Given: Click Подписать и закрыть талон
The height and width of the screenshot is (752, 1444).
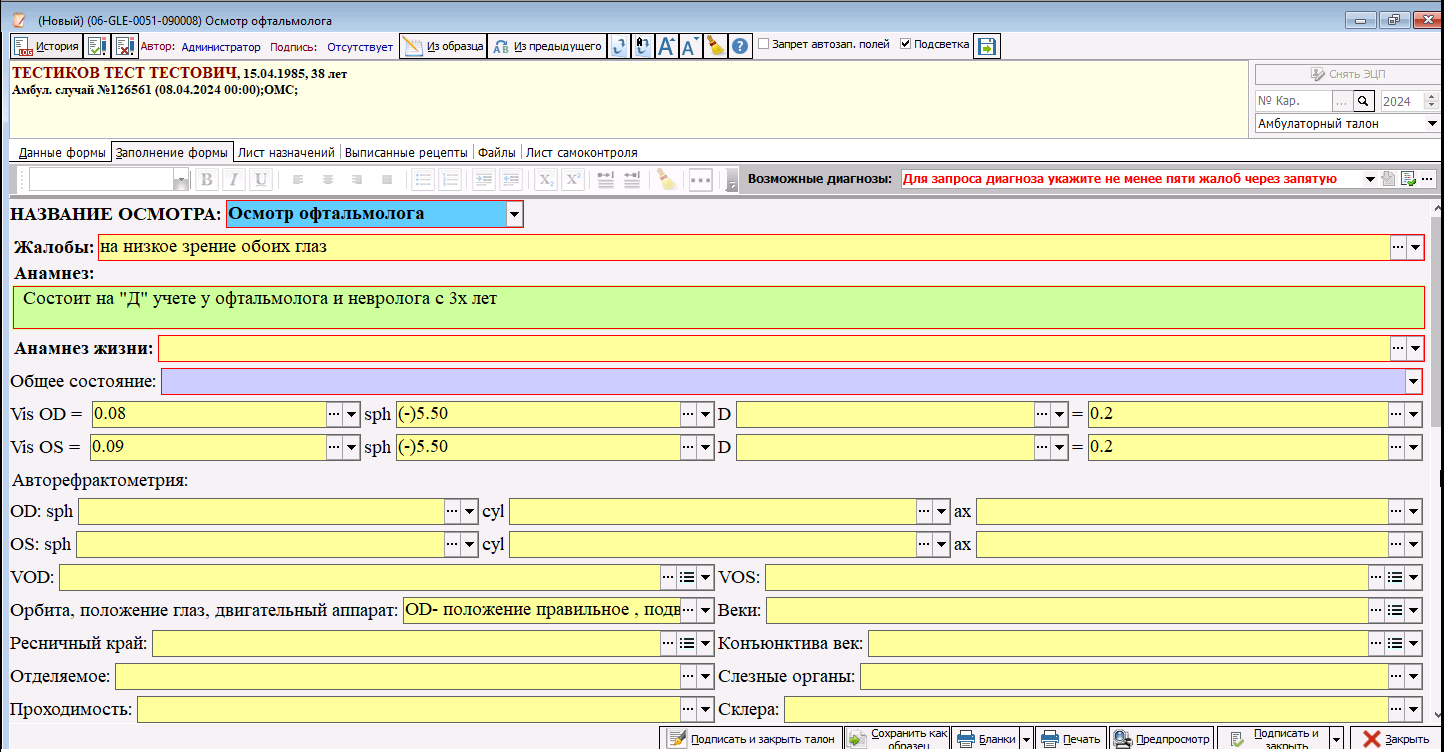Looking at the screenshot, I should [x=750, y=739].
